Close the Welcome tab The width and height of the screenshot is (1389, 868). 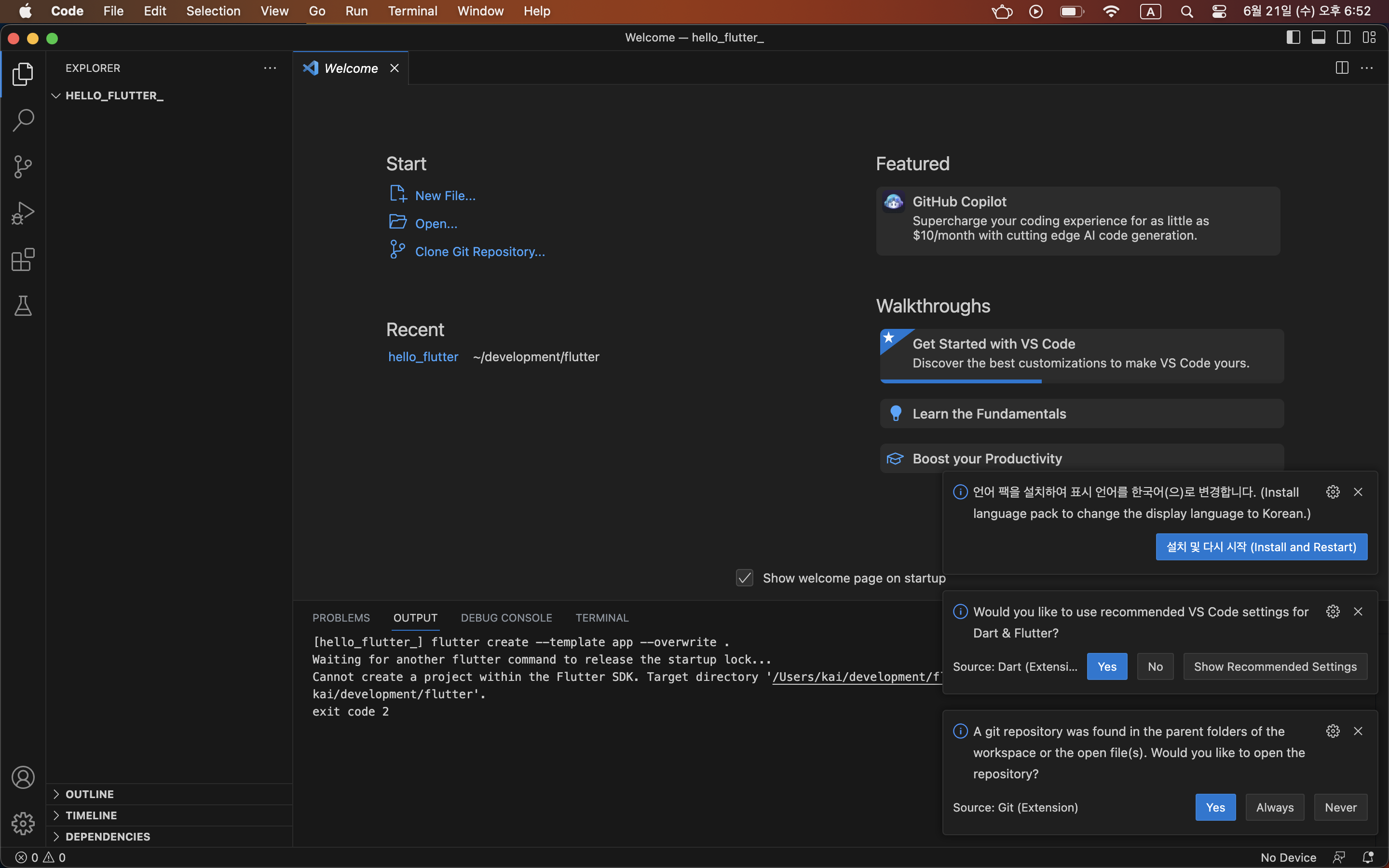[395, 68]
